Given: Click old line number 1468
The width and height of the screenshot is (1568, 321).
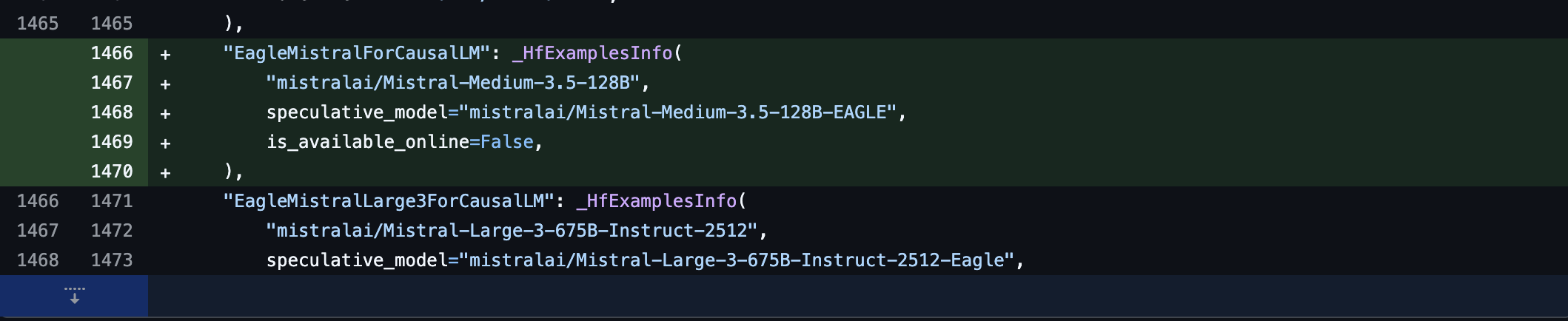Looking at the screenshot, I should click(x=38, y=260).
